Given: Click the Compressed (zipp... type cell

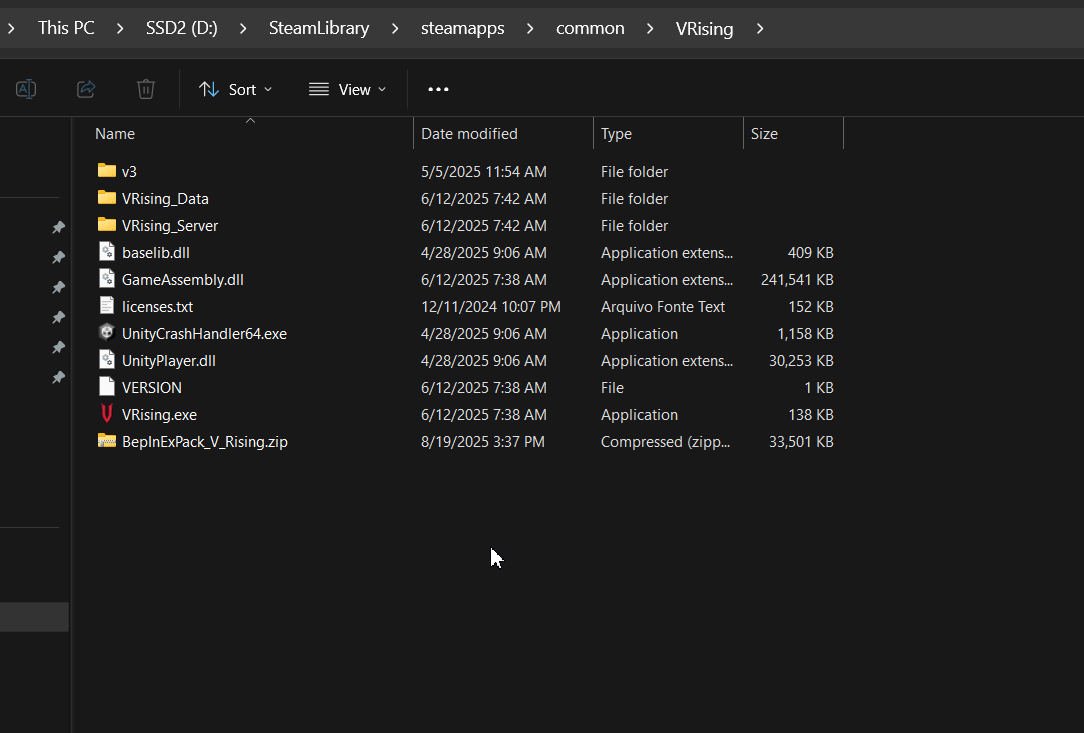Looking at the screenshot, I should click(x=665, y=441).
